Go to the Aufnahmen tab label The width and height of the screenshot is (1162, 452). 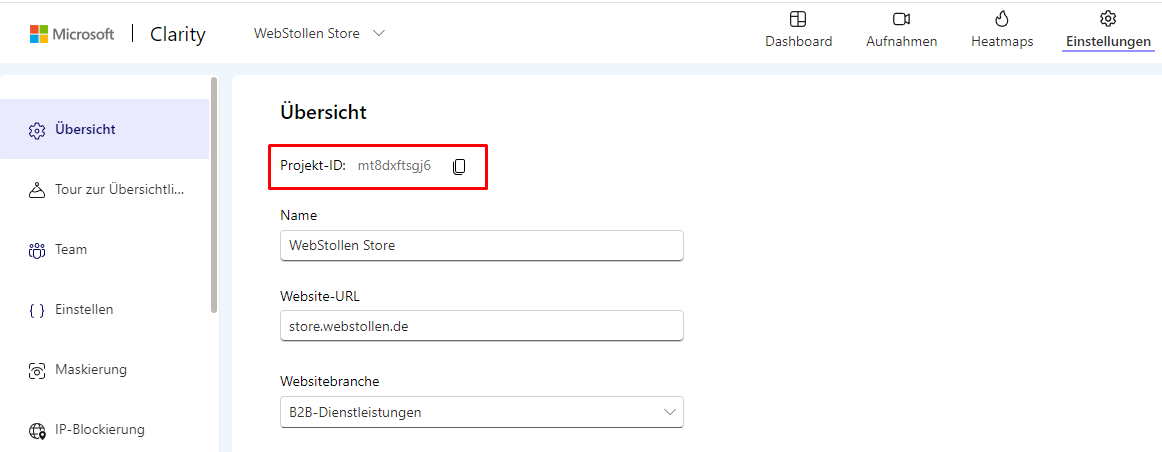(x=901, y=41)
